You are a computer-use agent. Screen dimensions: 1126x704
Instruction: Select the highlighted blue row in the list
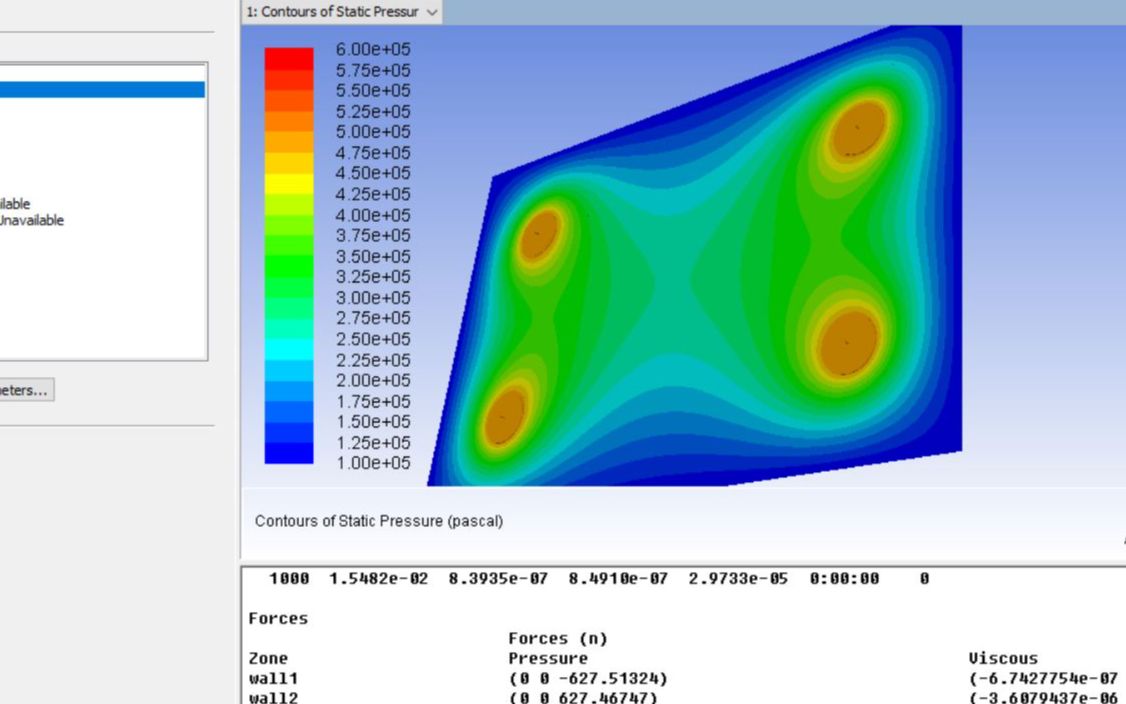(102, 90)
